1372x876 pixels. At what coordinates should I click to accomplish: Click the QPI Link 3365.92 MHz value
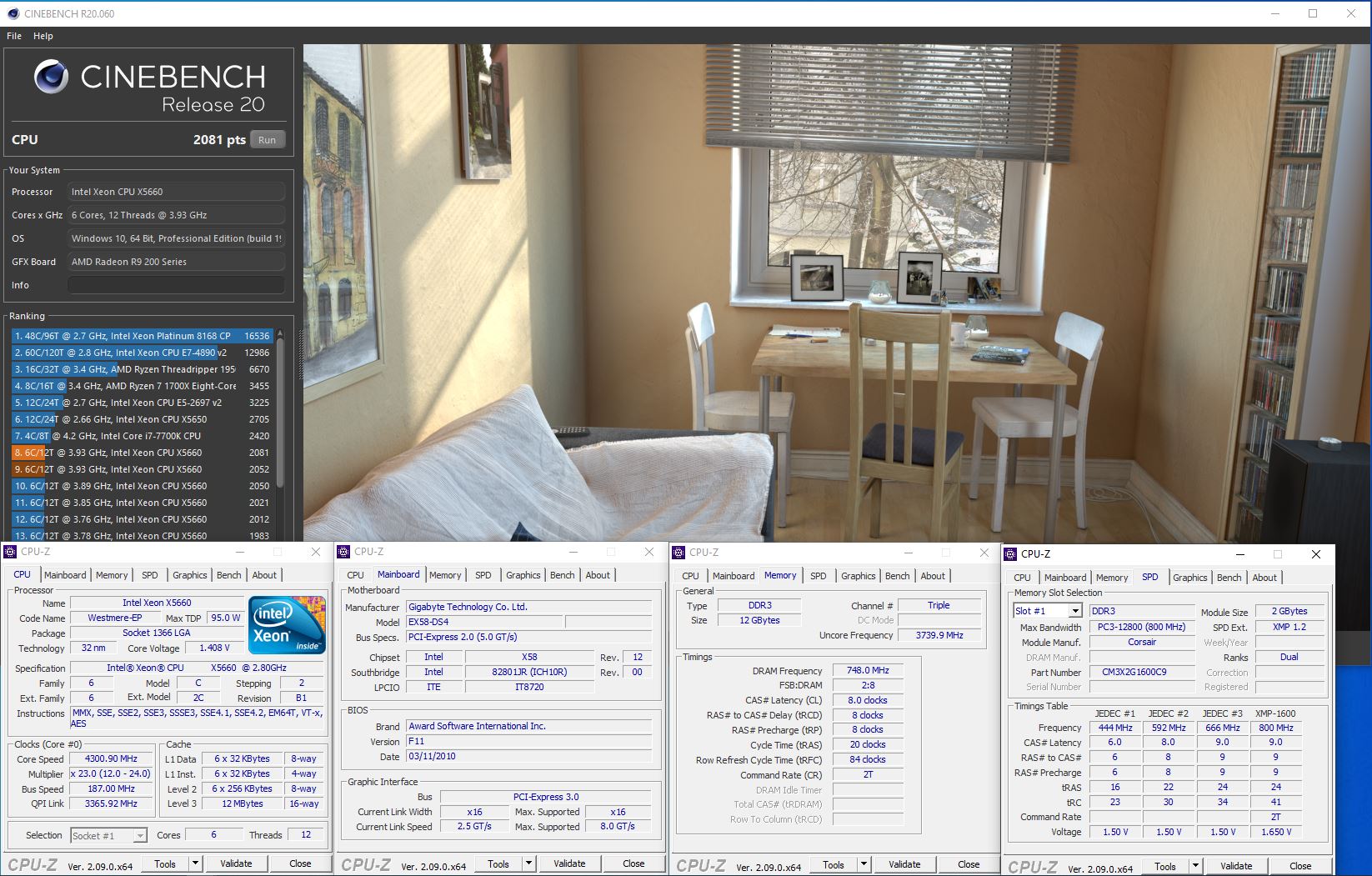[x=112, y=803]
